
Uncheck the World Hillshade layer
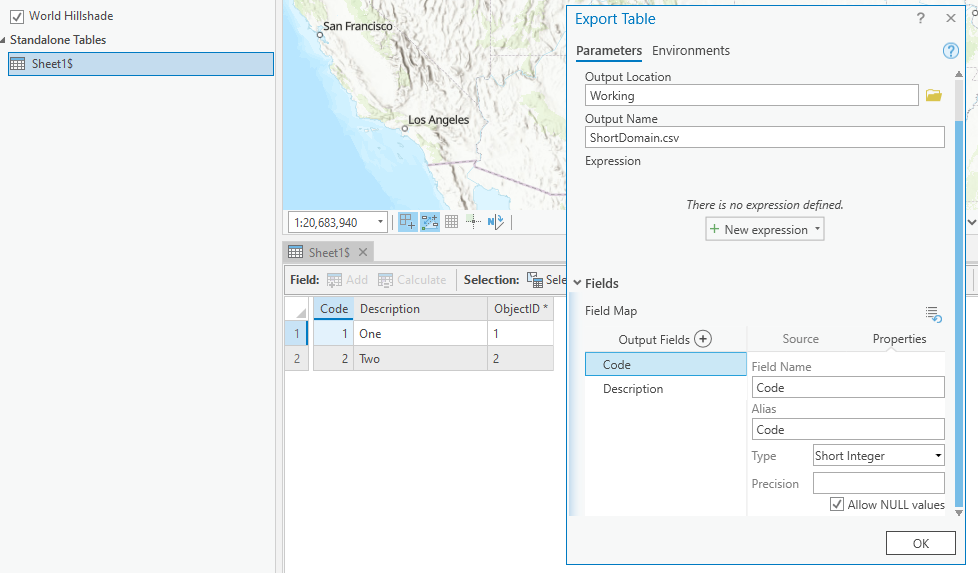pyautogui.click(x=17, y=17)
